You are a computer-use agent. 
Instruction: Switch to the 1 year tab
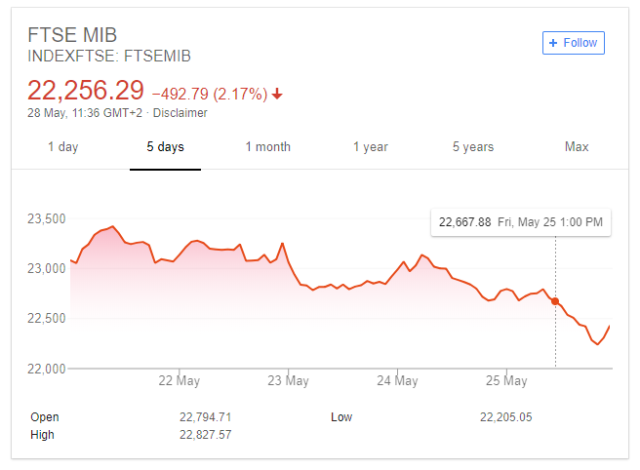[370, 147]
